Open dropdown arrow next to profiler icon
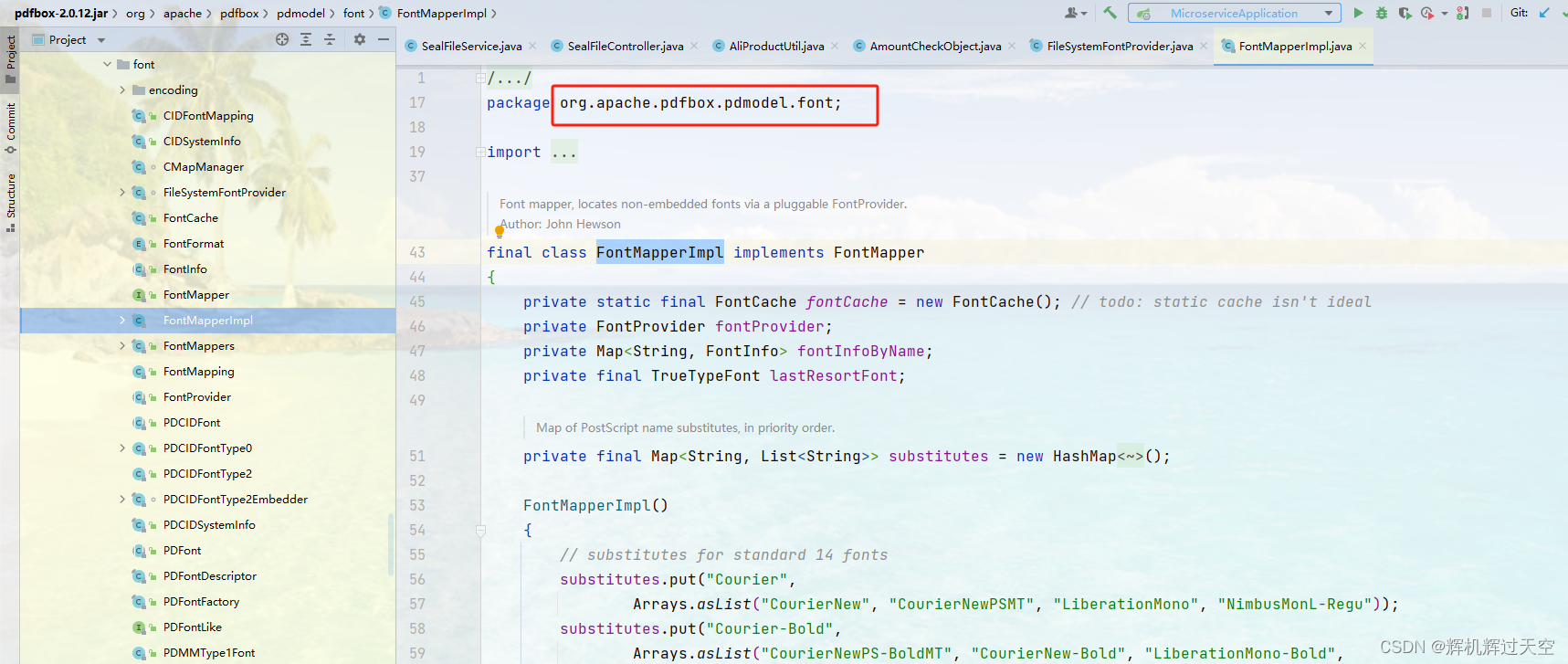 1444,14
